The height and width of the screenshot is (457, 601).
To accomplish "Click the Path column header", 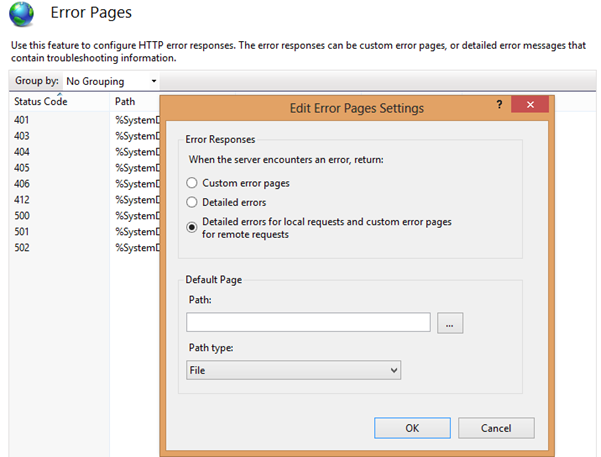I will point(126,102).
